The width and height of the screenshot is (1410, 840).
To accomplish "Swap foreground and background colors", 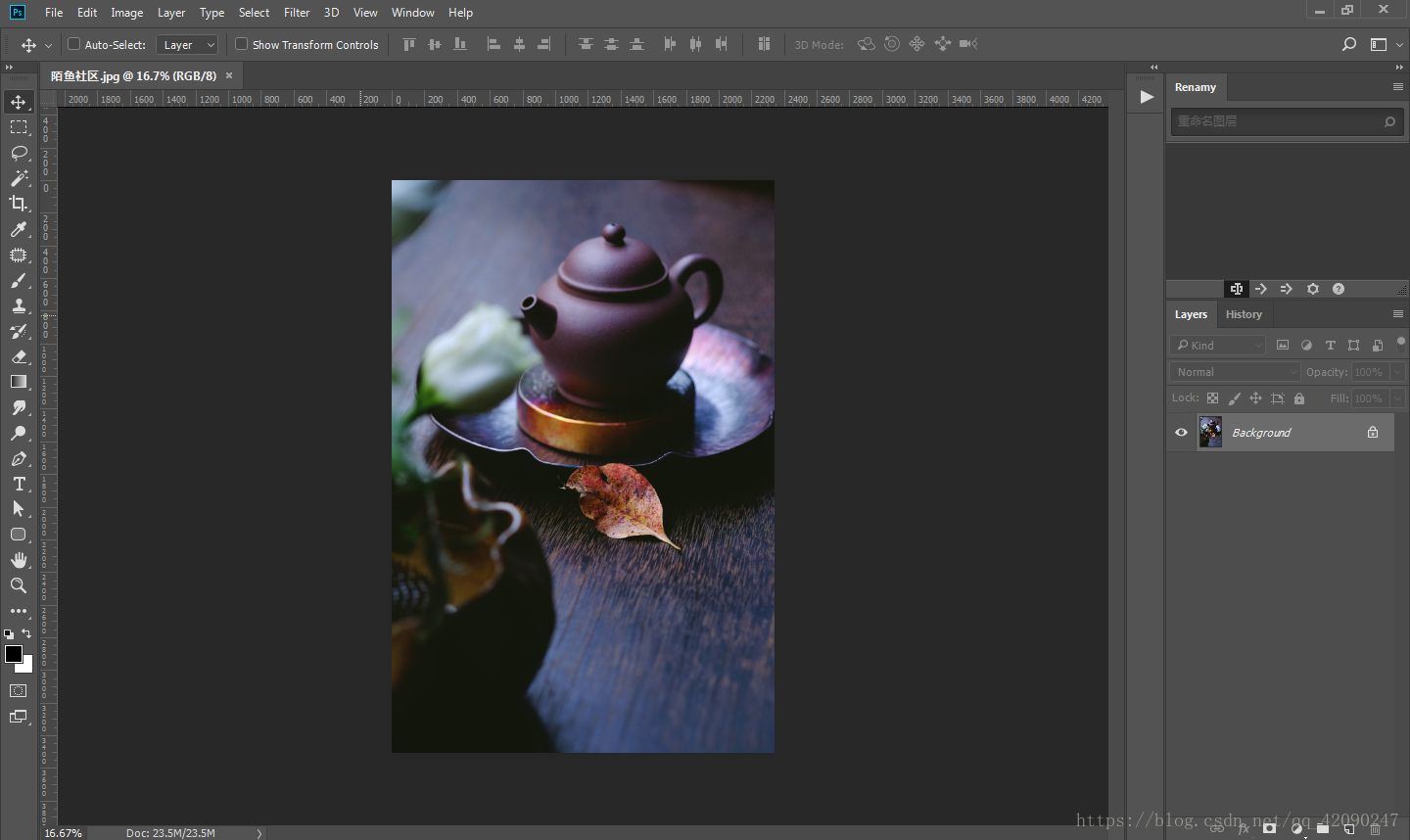I will coord(26,633).
